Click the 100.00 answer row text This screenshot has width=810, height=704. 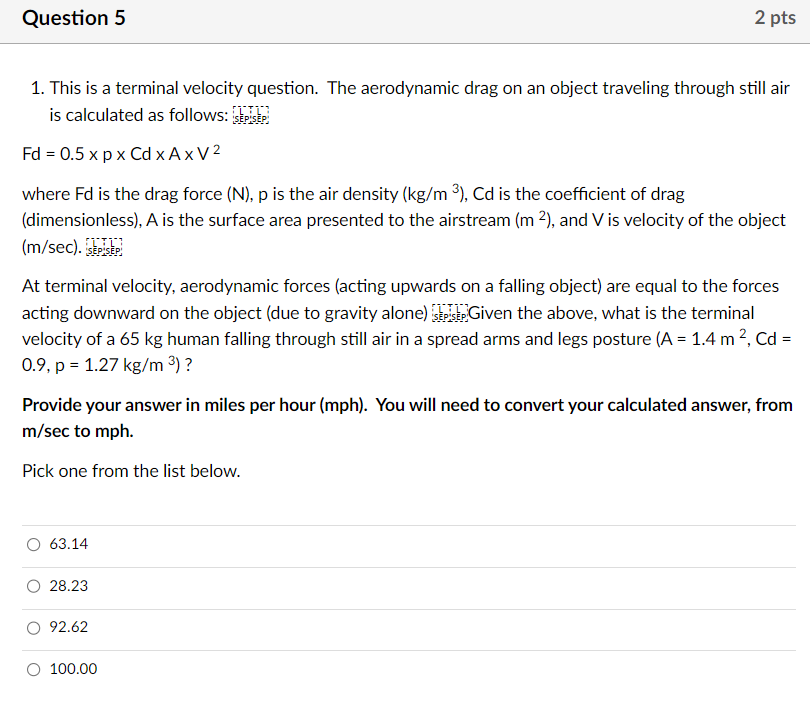pyautogui.click(x=74, y=669)
